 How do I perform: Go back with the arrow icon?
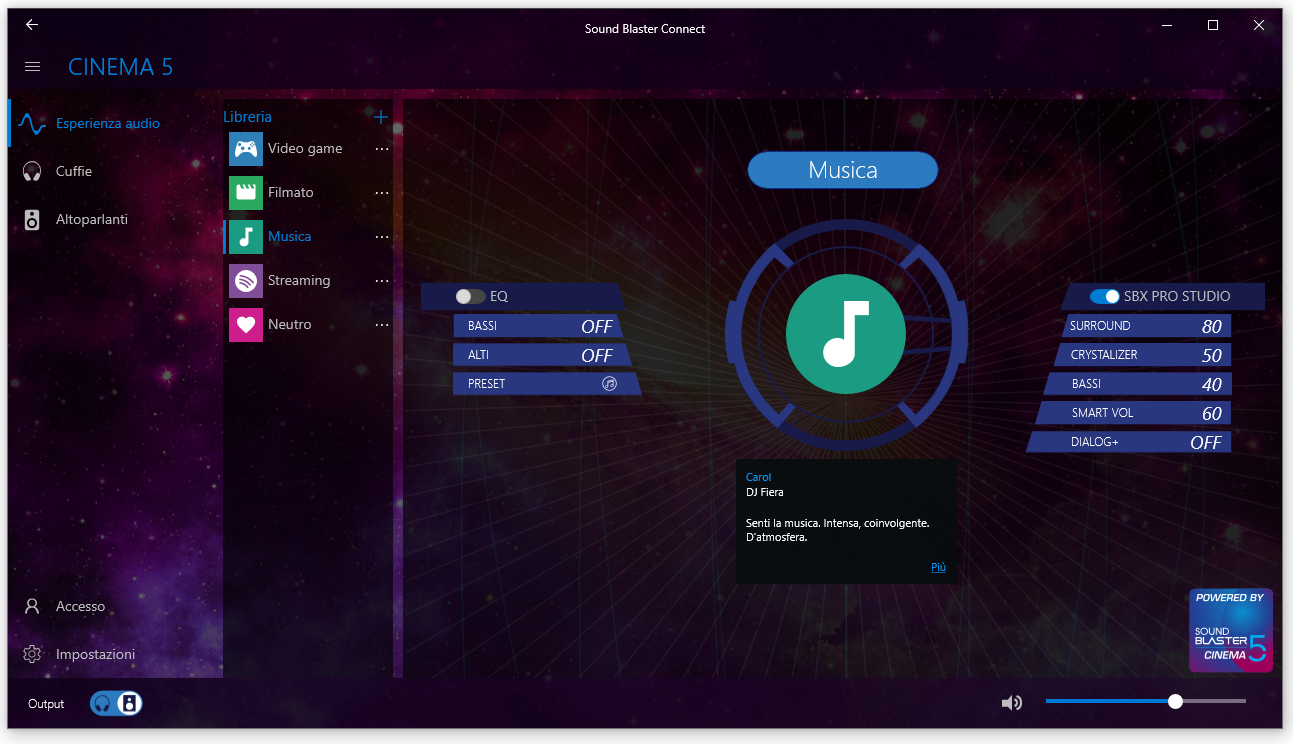click(32, 25)
